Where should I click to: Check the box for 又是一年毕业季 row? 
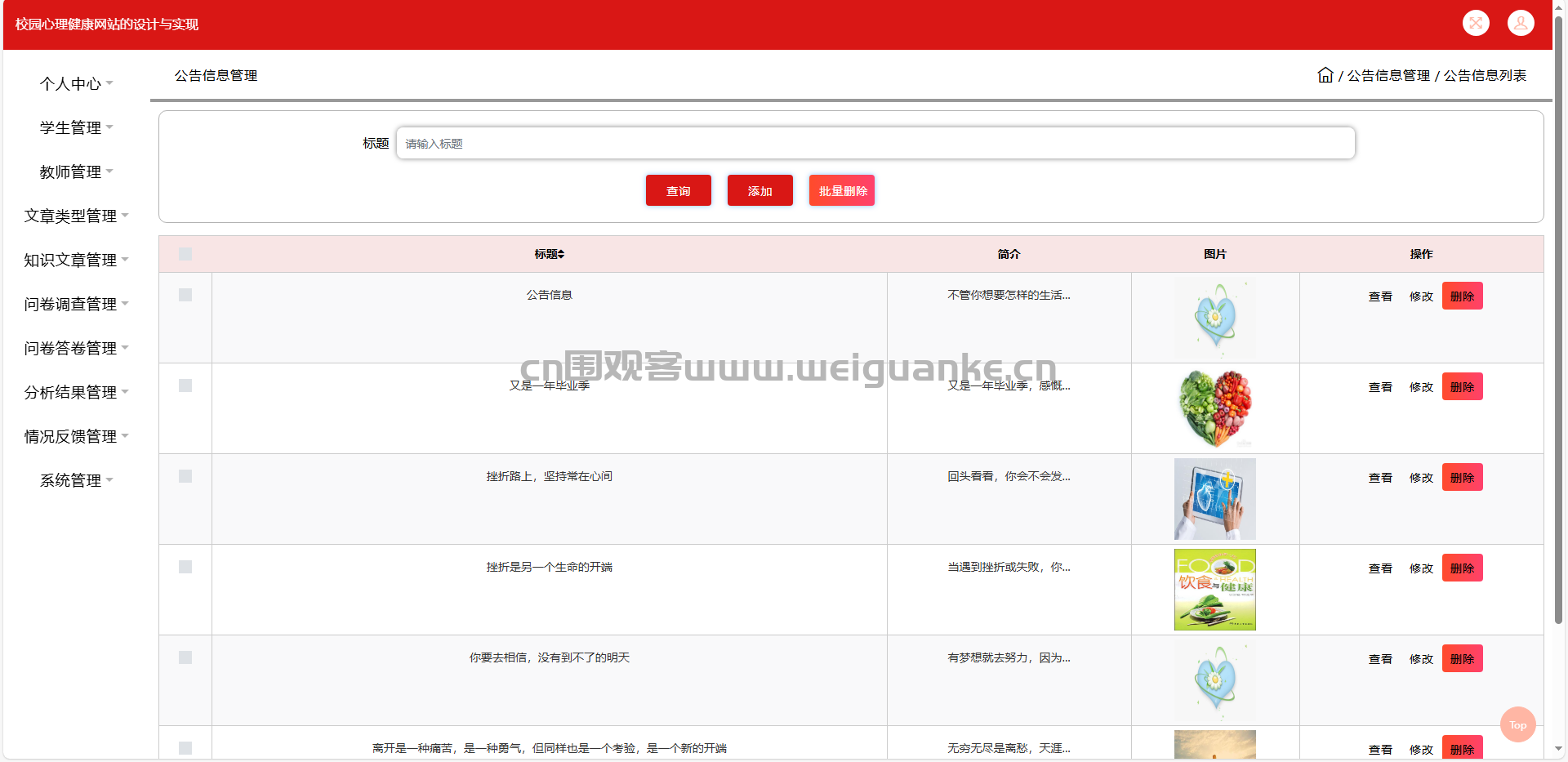tap(185, 385)
